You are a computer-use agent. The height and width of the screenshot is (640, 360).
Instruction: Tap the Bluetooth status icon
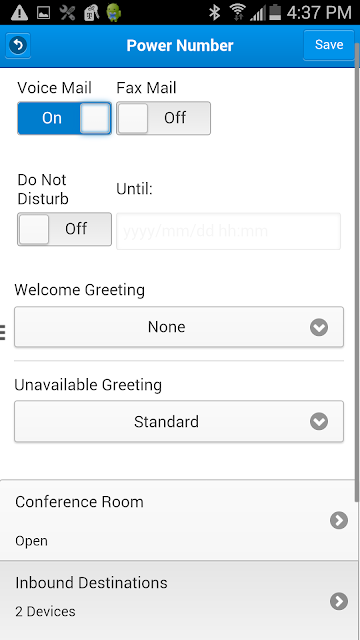pos(214,12)
